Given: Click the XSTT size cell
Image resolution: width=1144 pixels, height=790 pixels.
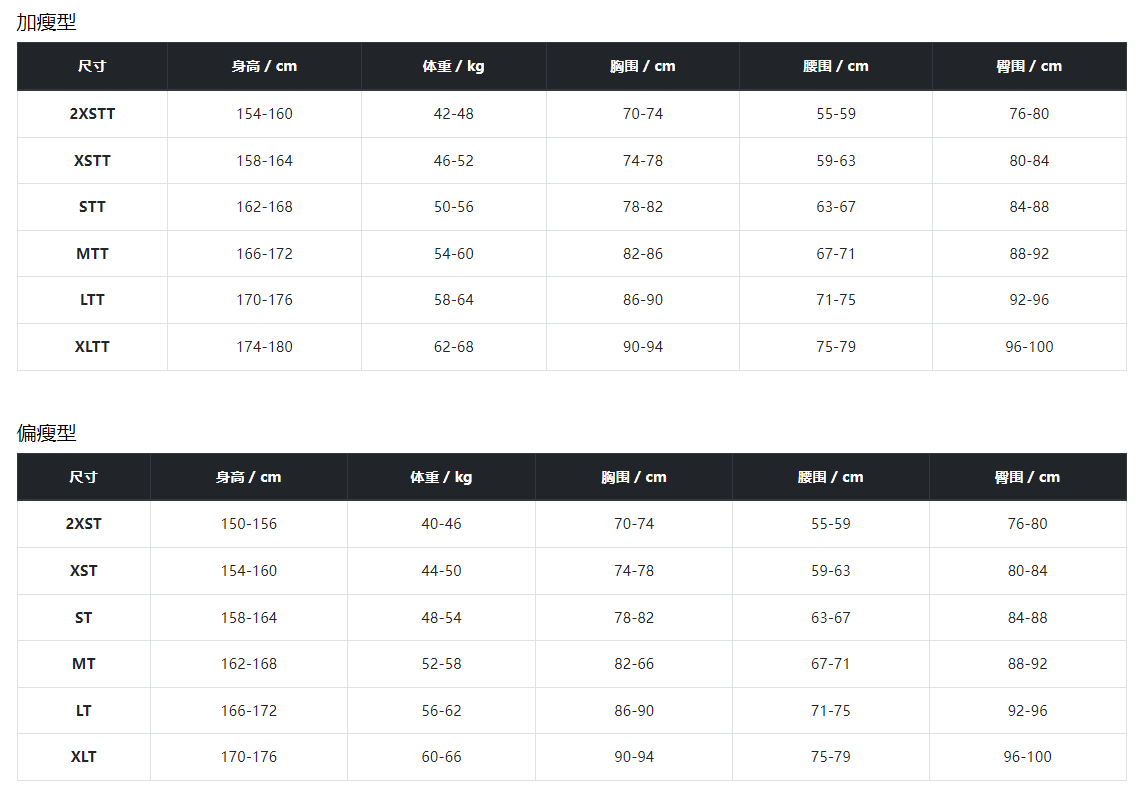Looking at the screenshot, I should coord(92,161).
